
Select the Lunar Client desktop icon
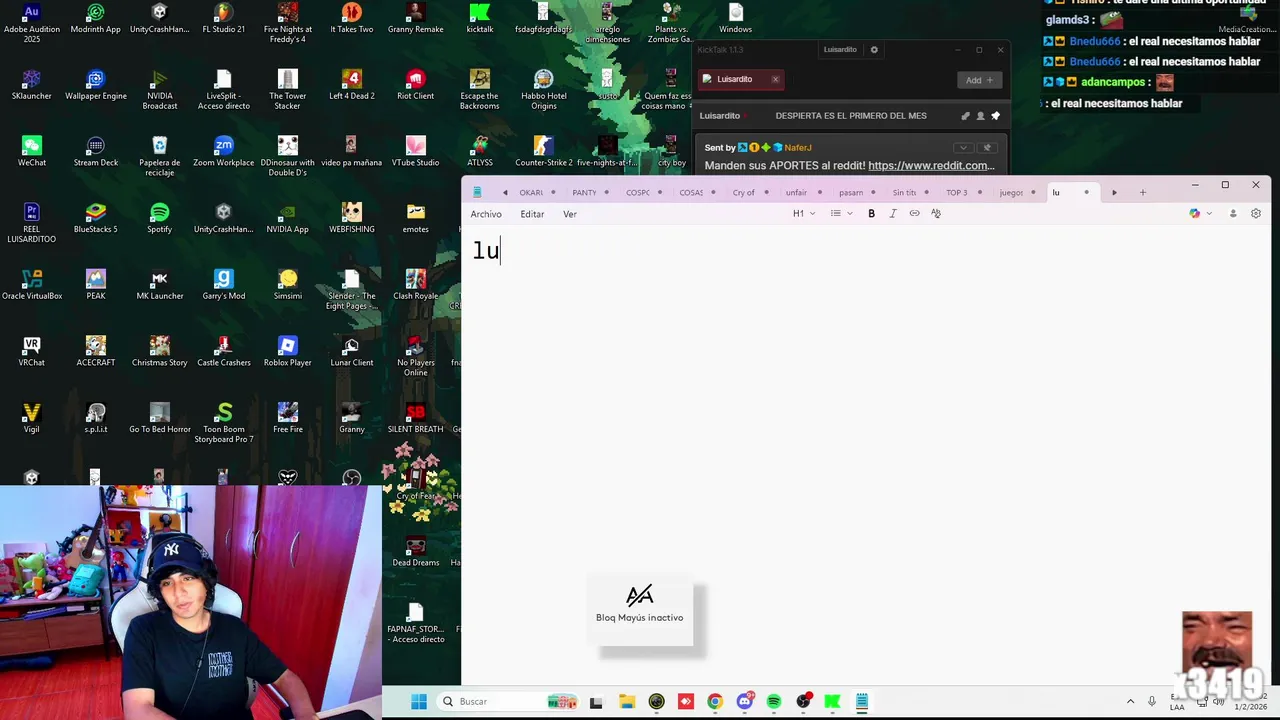[352, 352]
